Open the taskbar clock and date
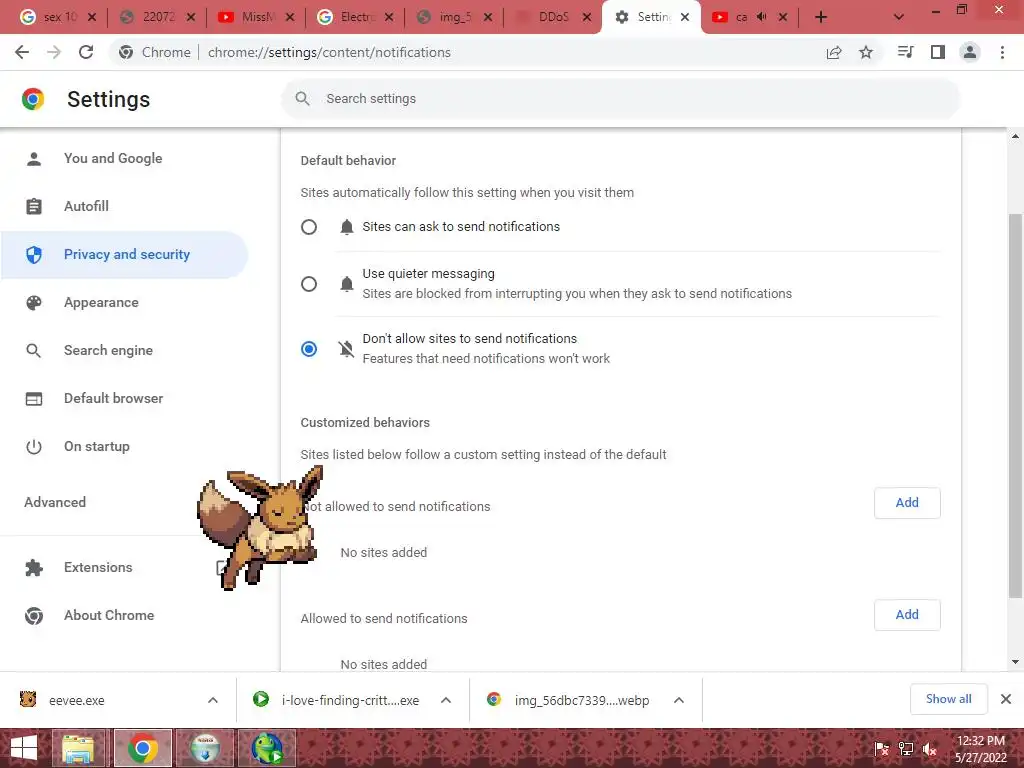The image size is (1024, 768). (981, 748)
